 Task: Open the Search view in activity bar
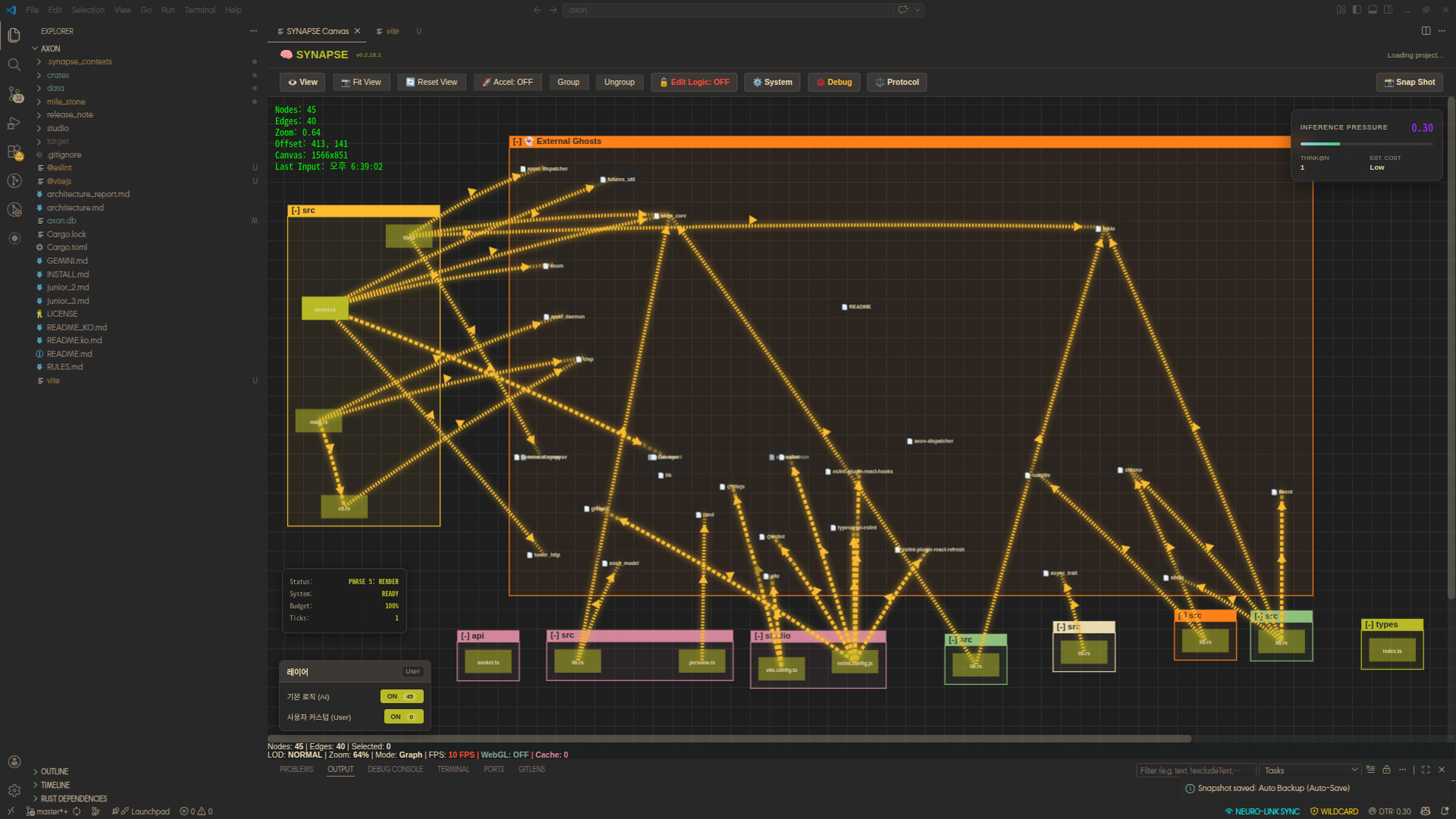tap(14, 64)
